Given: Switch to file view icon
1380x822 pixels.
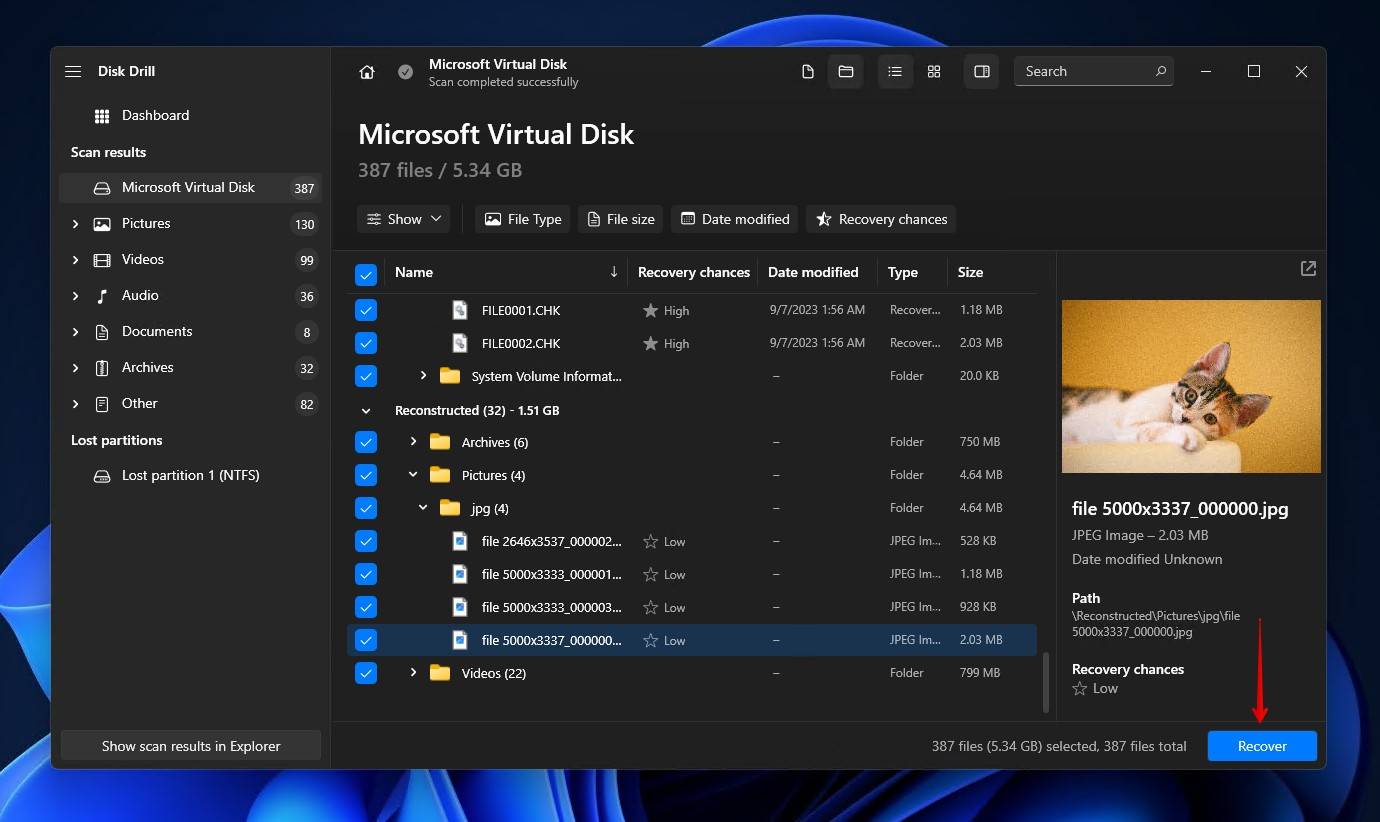Looking at the screenshot, I should click(808, 72).
